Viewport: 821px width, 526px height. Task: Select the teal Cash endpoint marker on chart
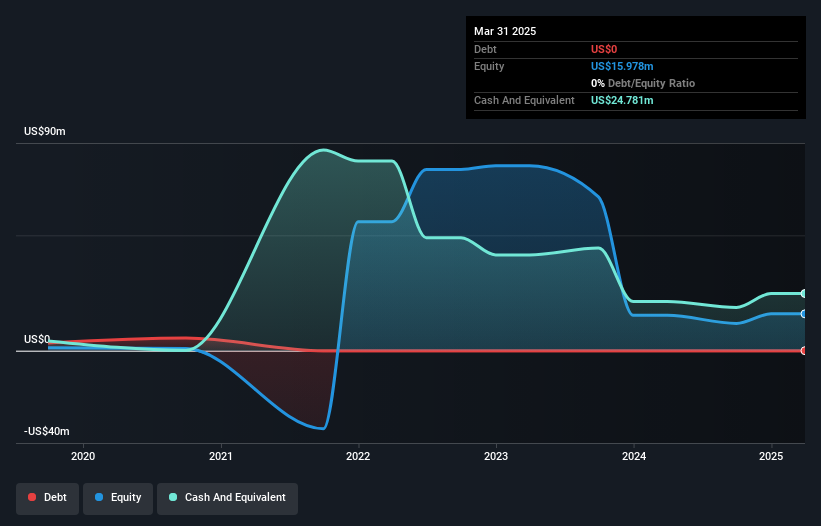point(804,294)
